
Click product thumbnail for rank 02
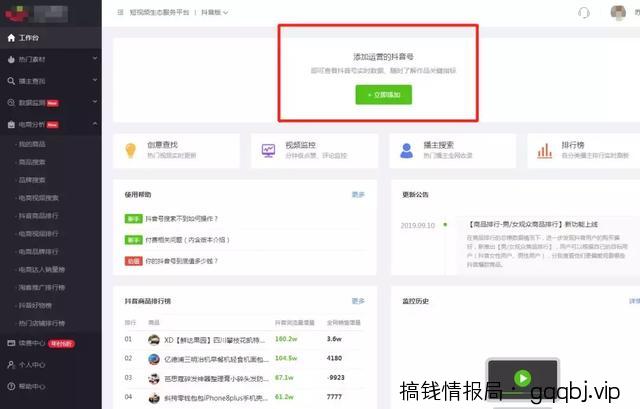154,359
